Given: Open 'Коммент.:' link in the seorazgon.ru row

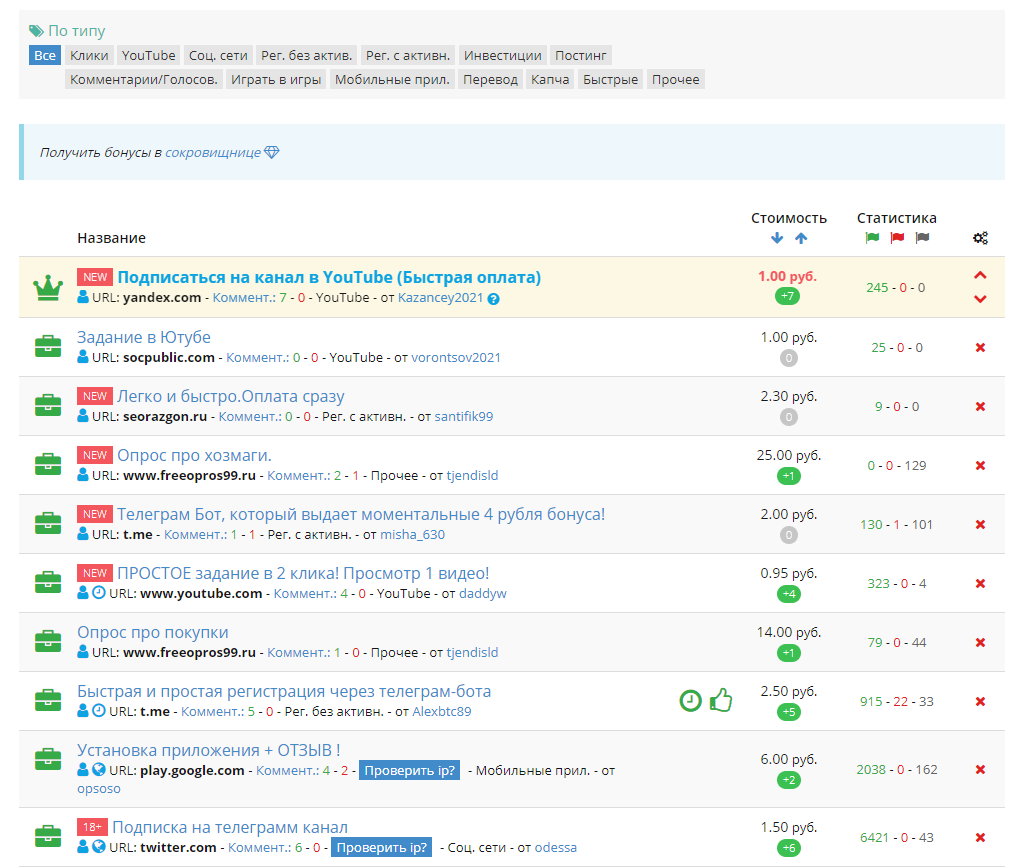Looking at the screenshot, I should (249, 416).
